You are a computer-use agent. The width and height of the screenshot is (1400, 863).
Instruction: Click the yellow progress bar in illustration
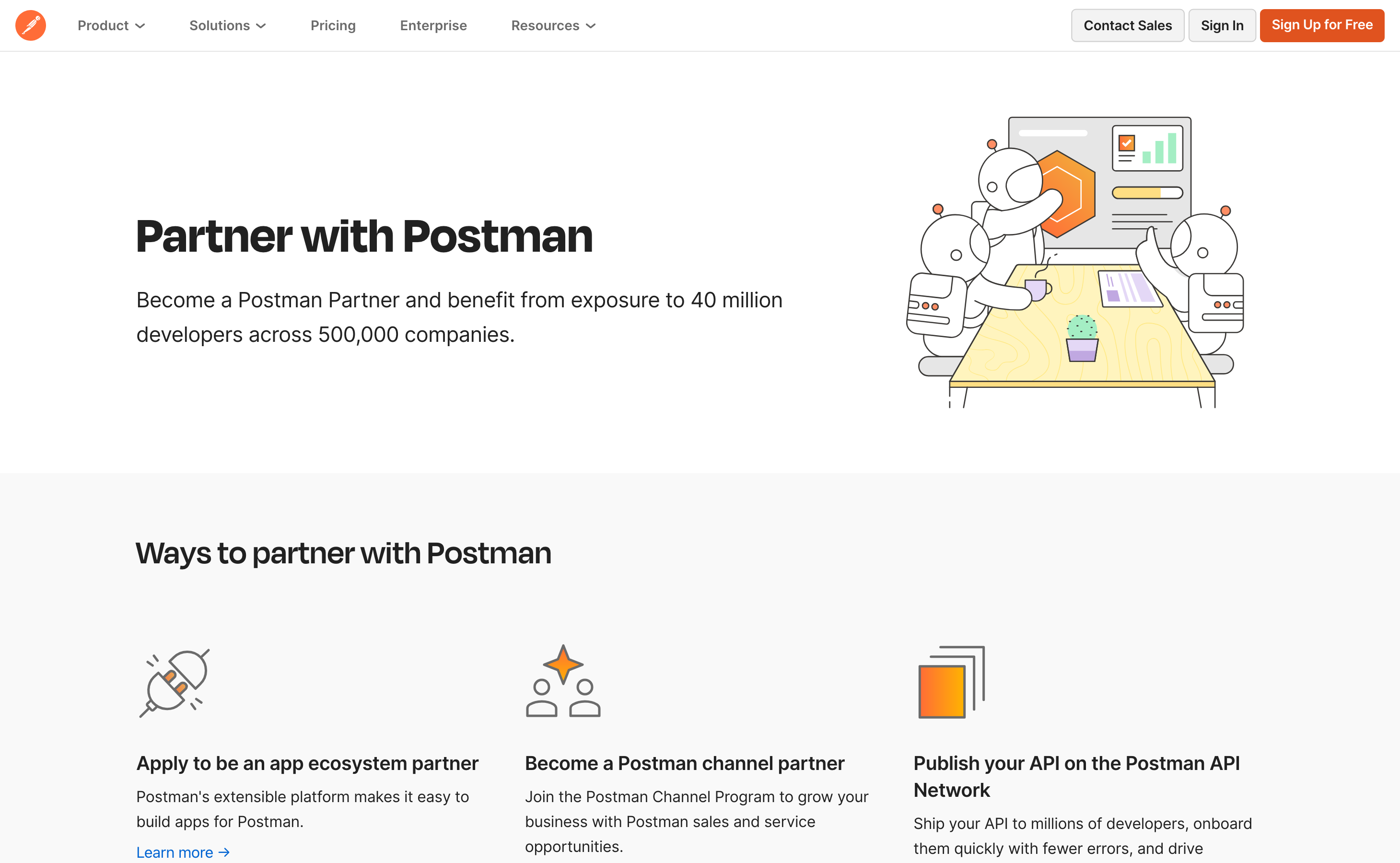tap(1148, 193)
